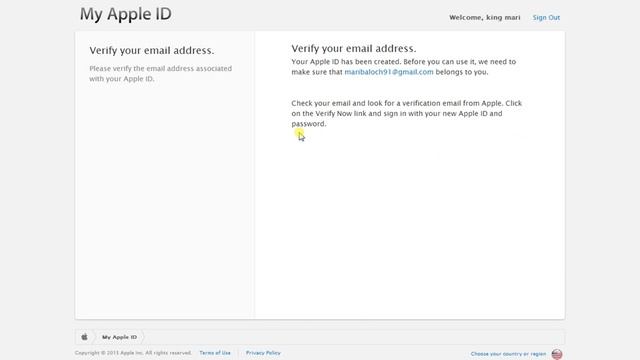Click the sidebar Verify your email address heading
This screenshot has height=360, width=640.
[x=152, y=51]
